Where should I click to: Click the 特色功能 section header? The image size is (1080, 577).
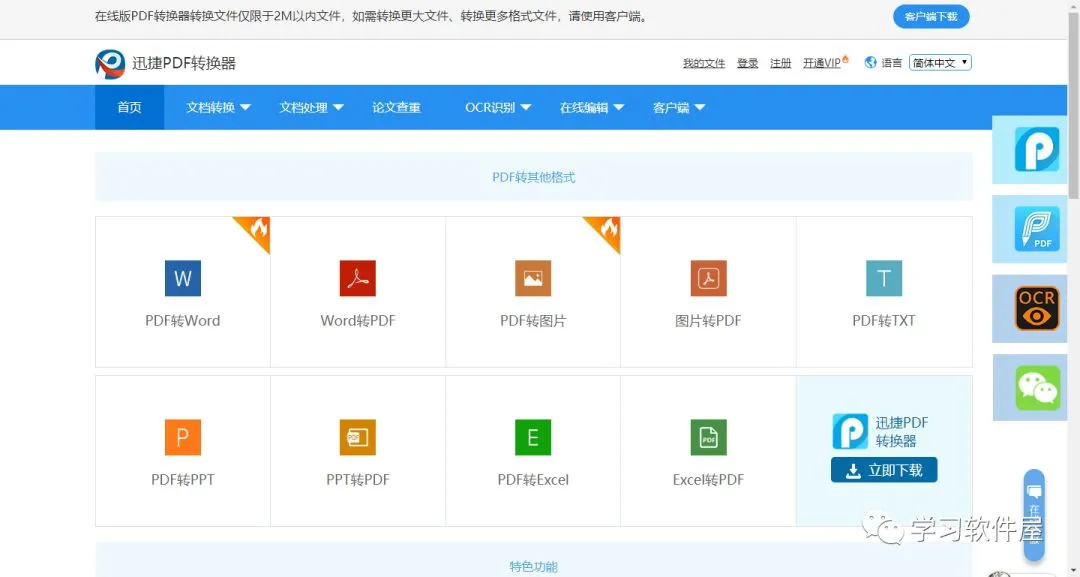click(x=534, y=567)
